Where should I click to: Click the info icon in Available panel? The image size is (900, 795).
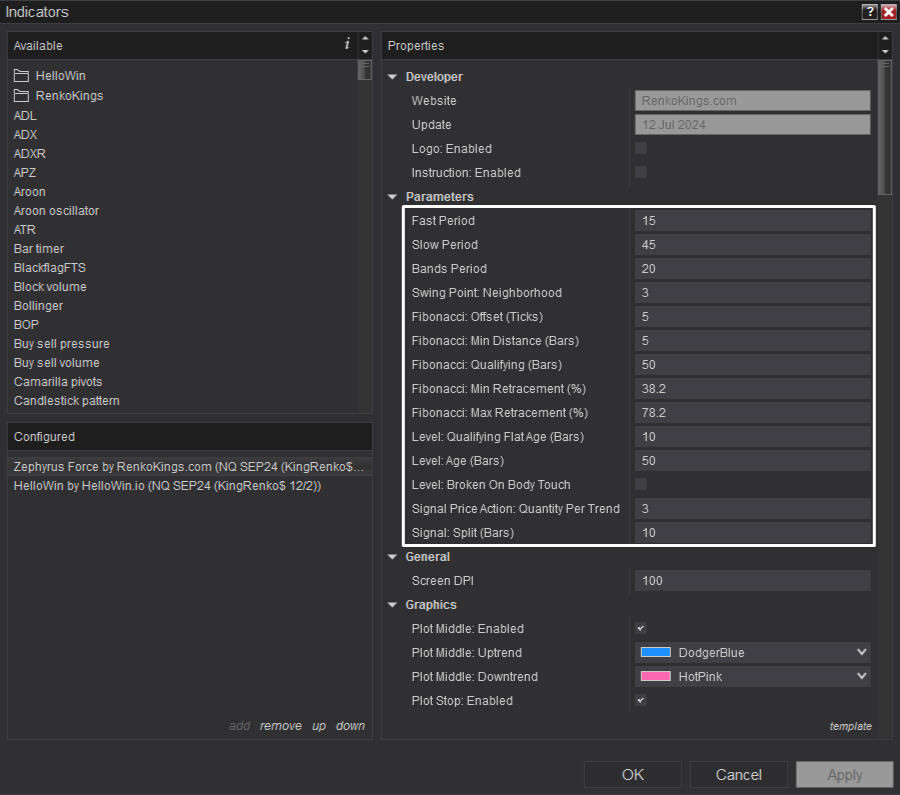pyautogui.click(x=347, y=44)
